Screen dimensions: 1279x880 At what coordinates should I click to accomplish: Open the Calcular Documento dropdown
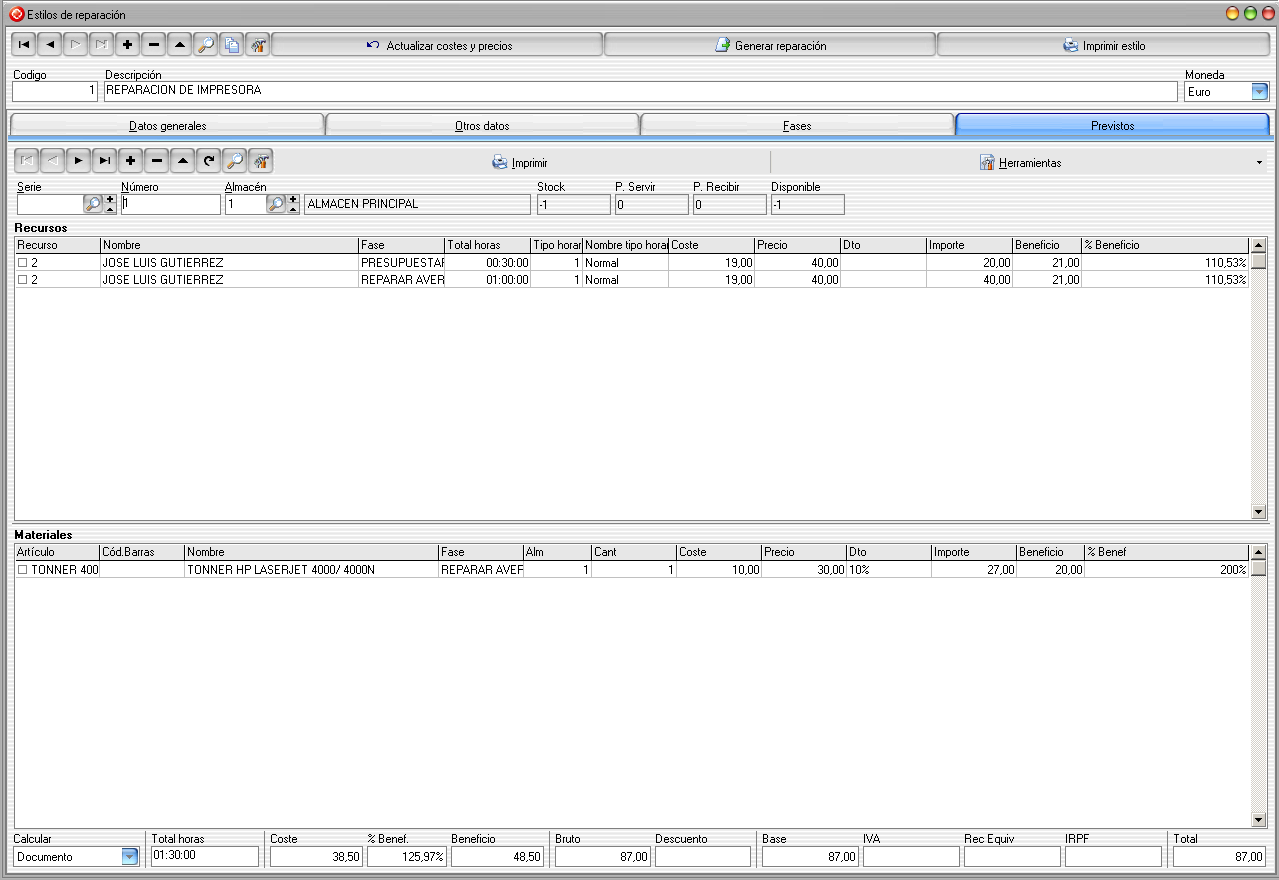(130, 857)
